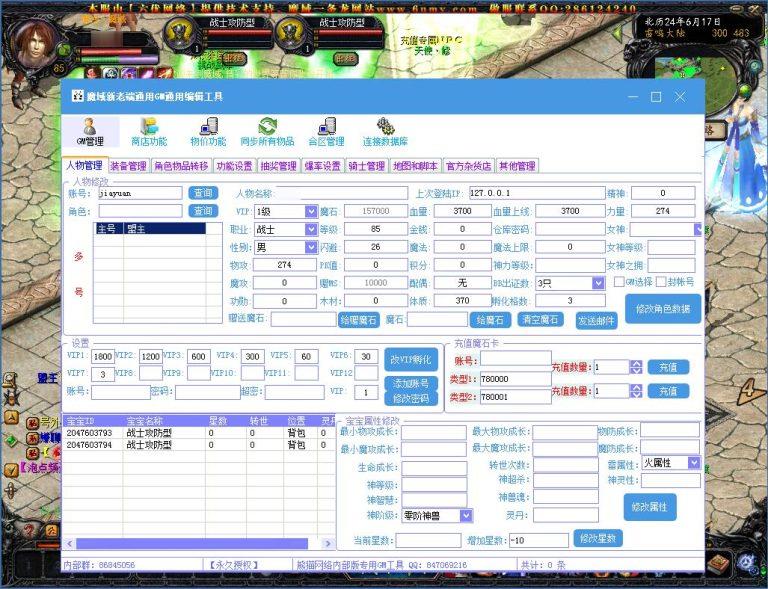Click the 清空魔石 button
Viewport: 768px width, 589px height.
pyautogui.click(x=540, y=320)
